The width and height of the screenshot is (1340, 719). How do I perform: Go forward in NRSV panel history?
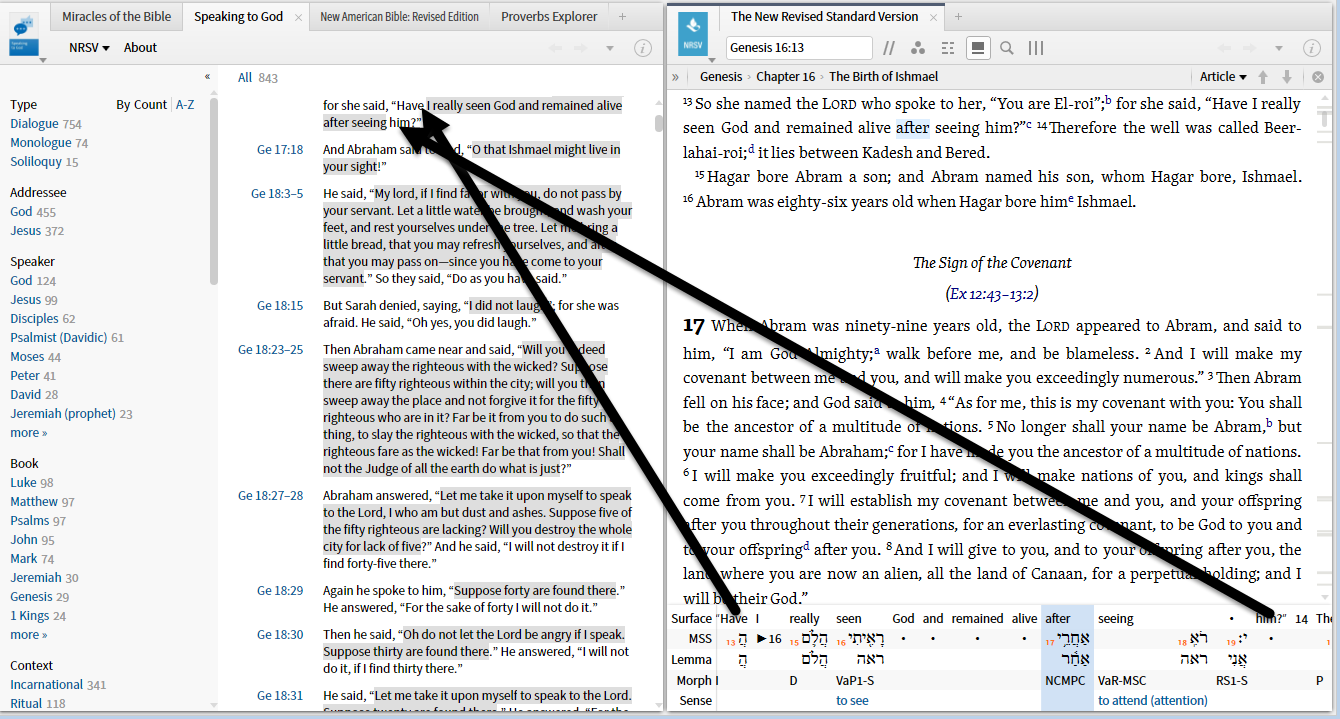pyautogui.click(x=1251, y=48)
